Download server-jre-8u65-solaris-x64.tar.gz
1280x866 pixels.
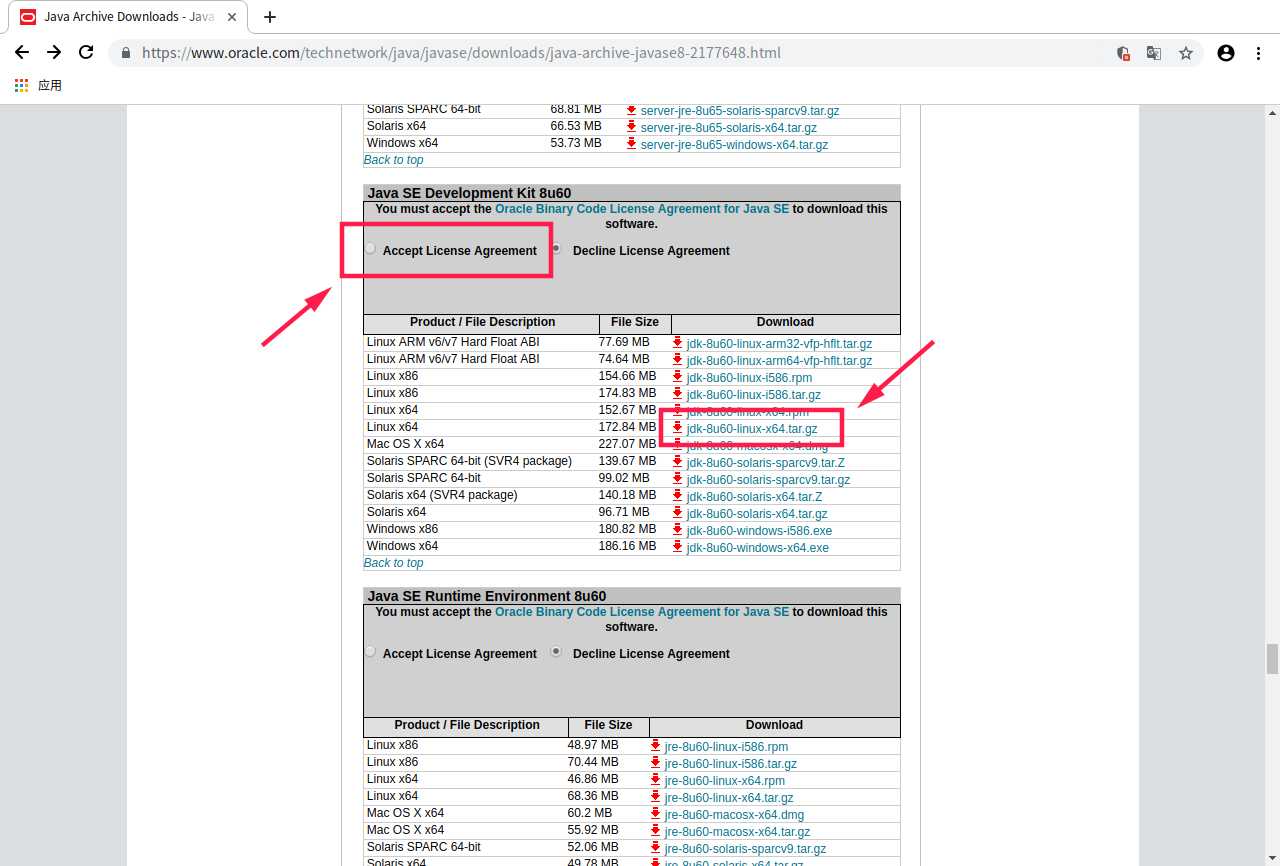coord(729,128)
